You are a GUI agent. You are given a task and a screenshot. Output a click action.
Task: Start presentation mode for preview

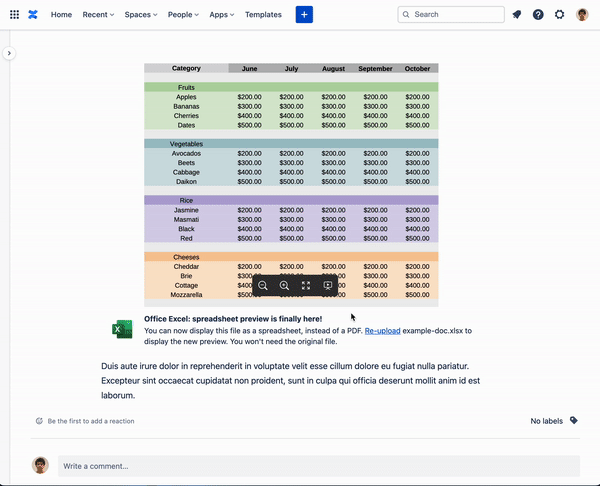click(328, 285)
